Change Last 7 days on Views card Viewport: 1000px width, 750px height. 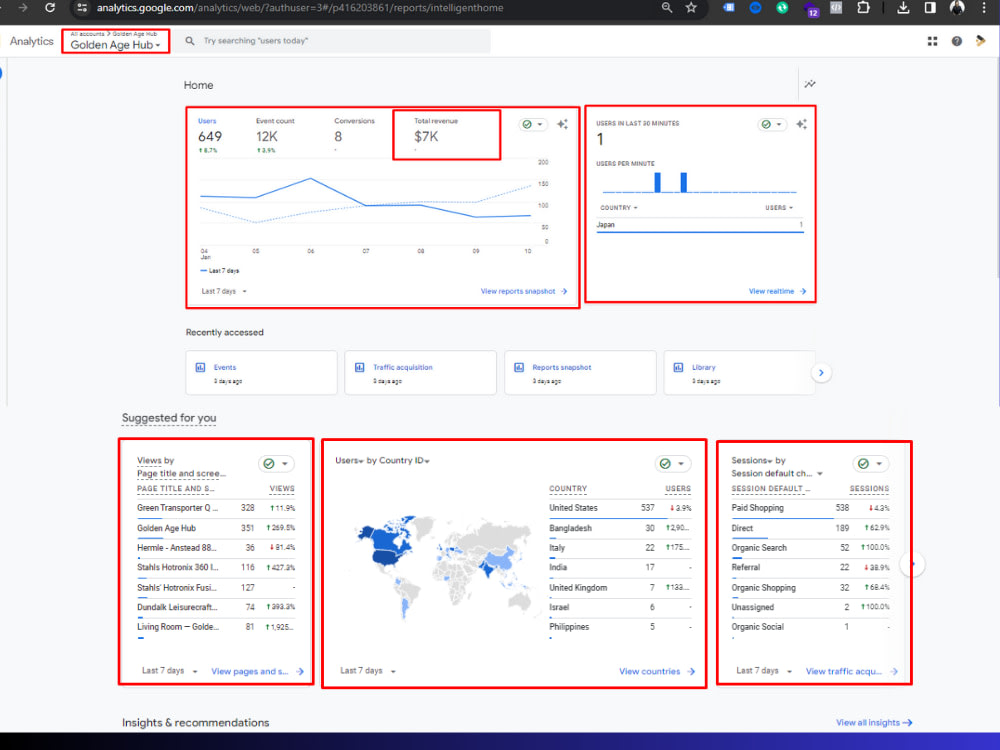pos(170,671)
